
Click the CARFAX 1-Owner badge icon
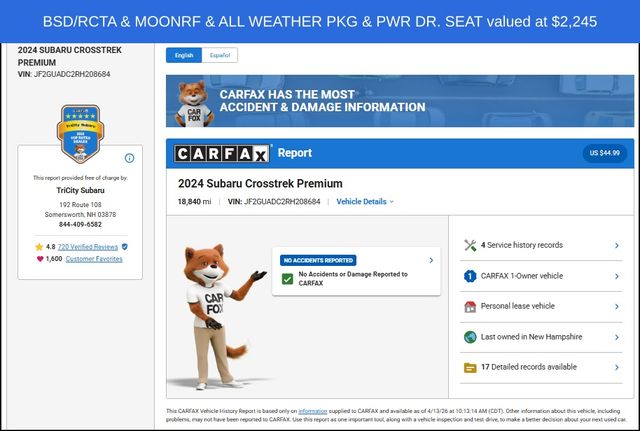coord(470,276)
